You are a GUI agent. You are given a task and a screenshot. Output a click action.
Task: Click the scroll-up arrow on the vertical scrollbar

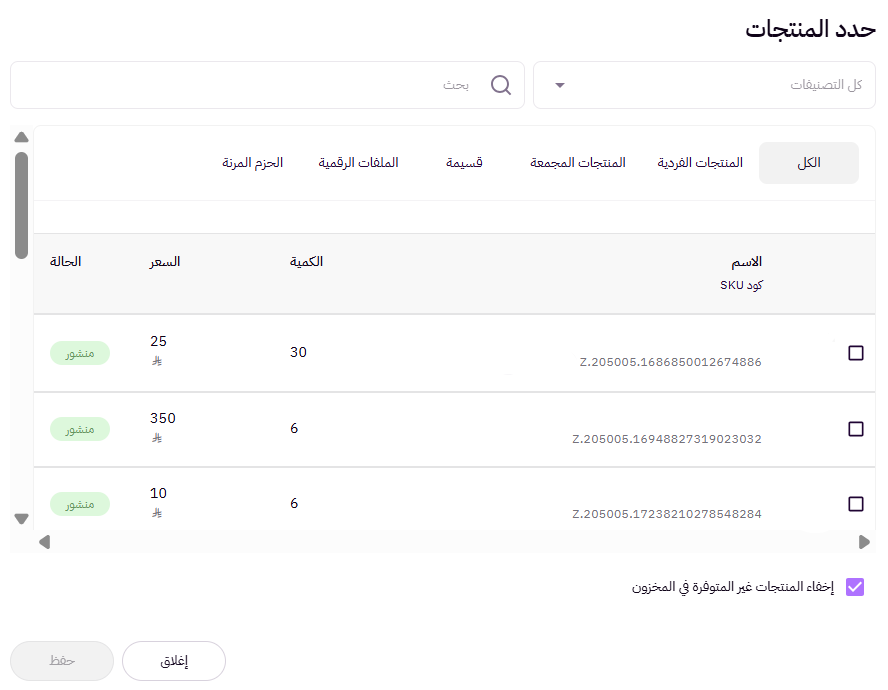click(x=21, y=137)
